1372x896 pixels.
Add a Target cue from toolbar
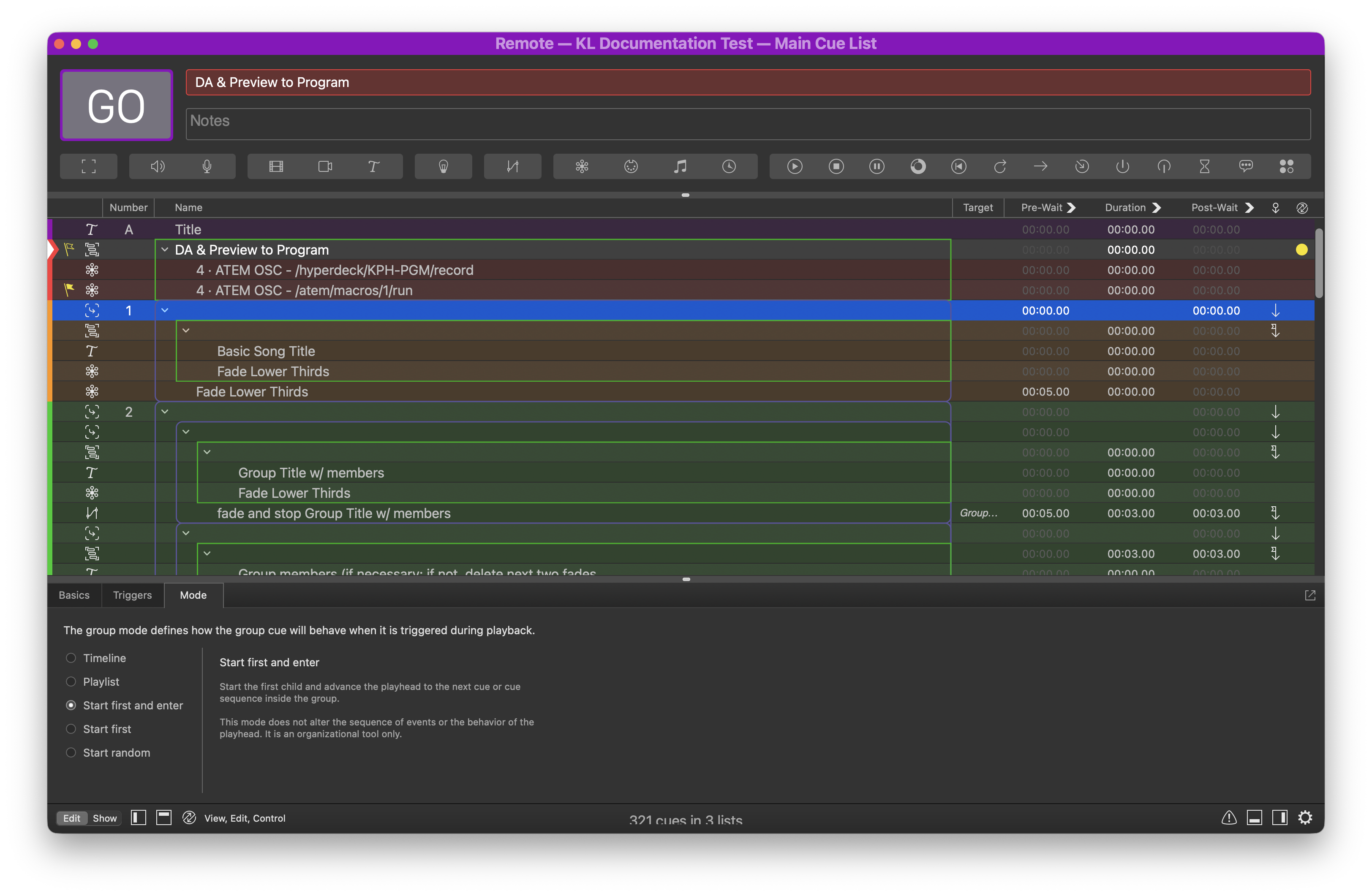[x=1082, y=166]
